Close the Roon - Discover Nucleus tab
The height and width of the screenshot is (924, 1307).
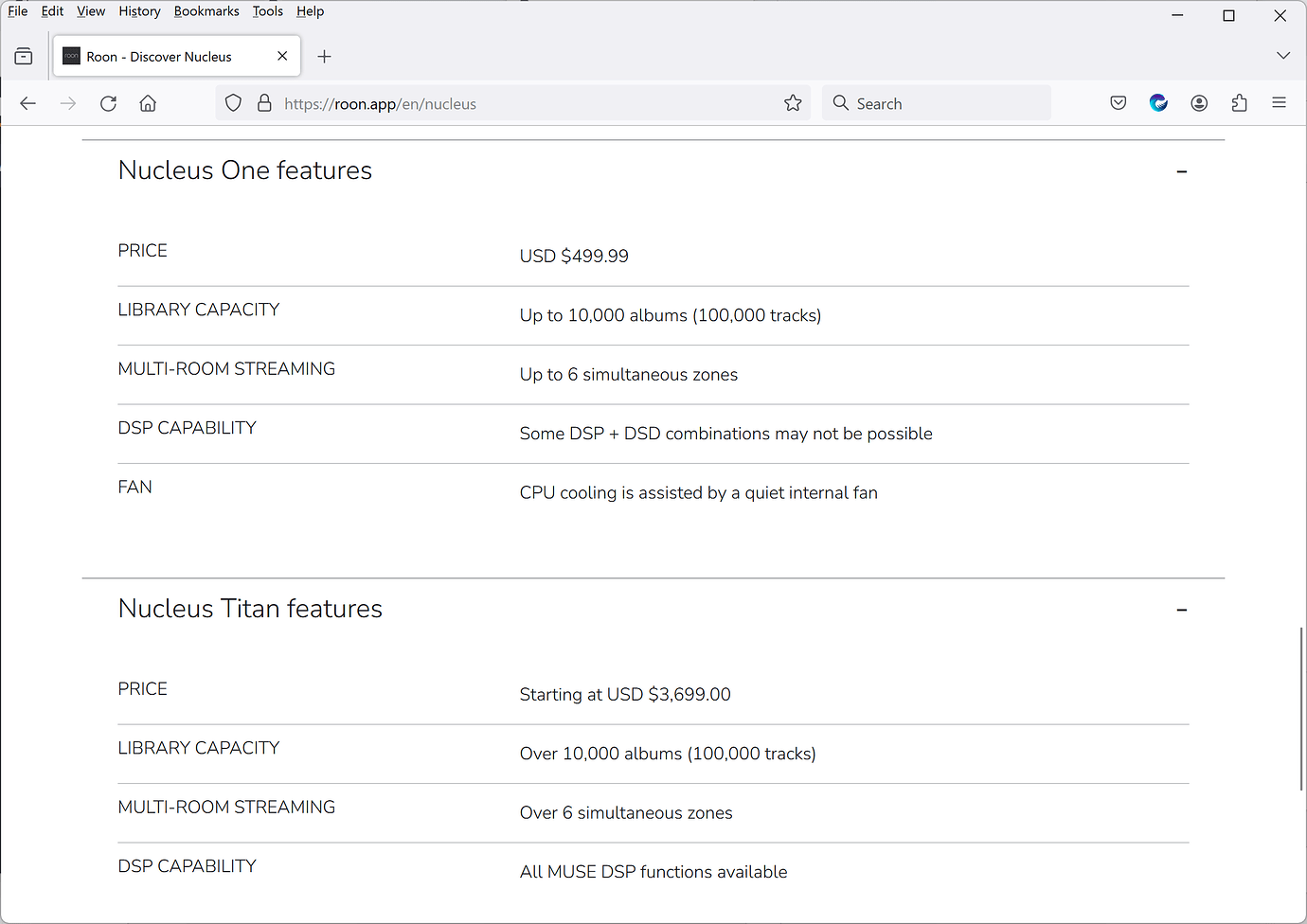[281, 56]
